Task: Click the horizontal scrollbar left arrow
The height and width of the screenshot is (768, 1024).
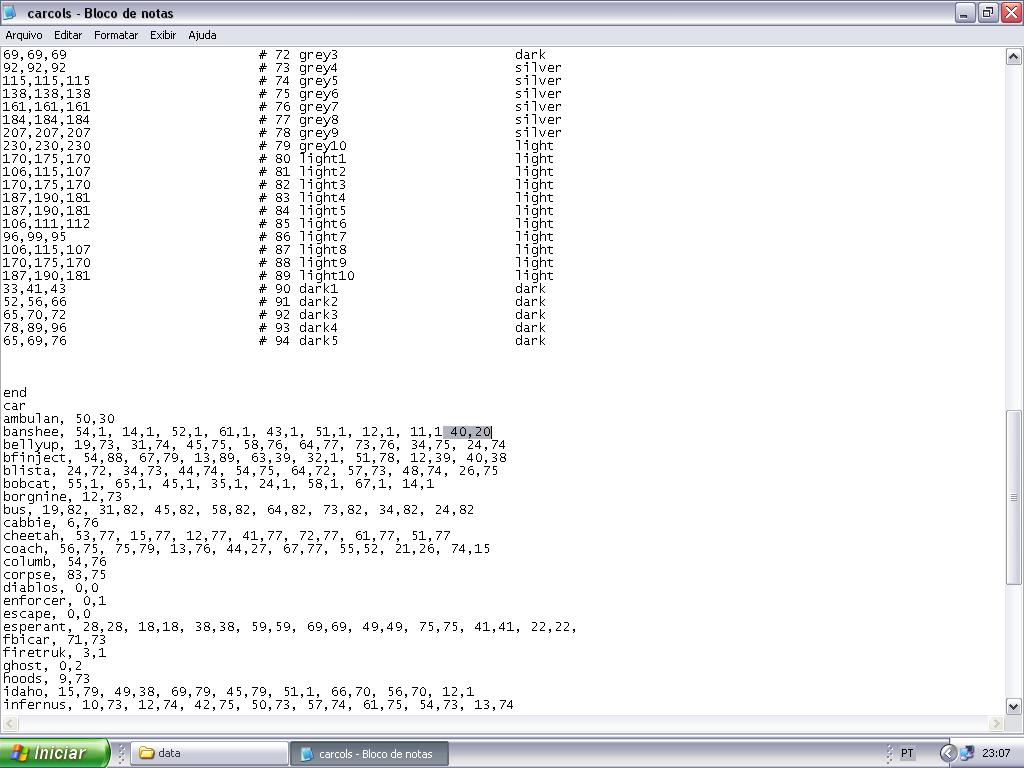Action: pyautogui.click(x=10, y=723)
